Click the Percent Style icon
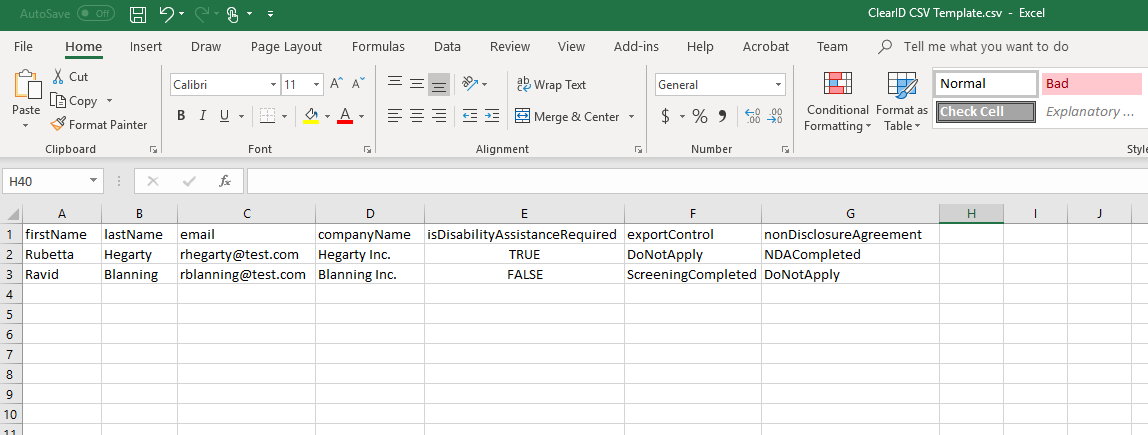Screen dimensions: 1148x435 (699, 116)
